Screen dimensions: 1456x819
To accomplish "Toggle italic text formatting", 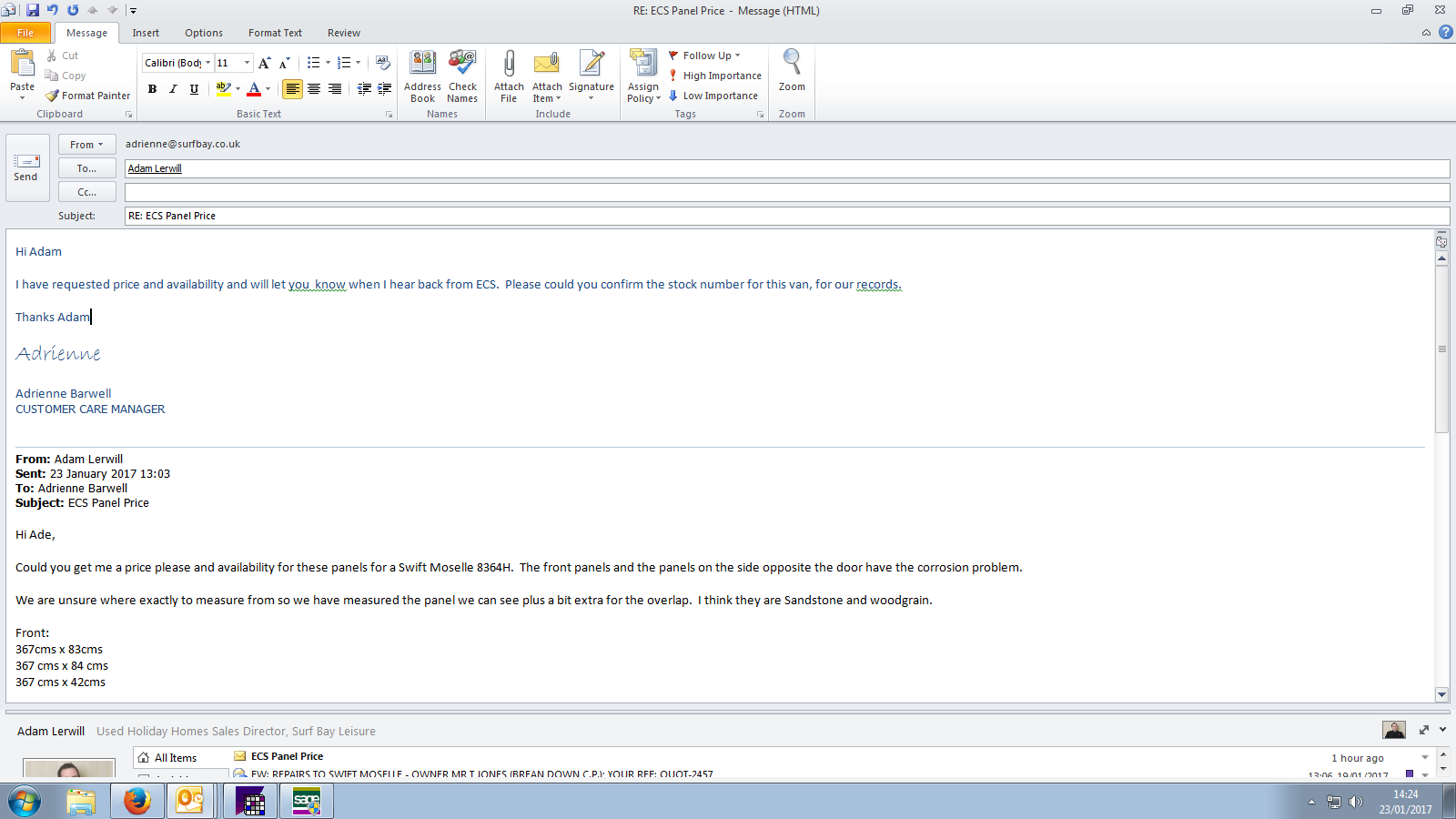I will click(173, 89).
